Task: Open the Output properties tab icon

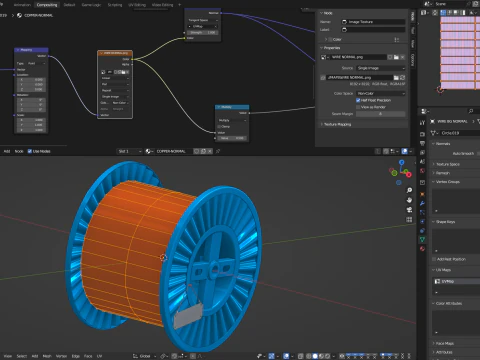Action: [422, 143]
